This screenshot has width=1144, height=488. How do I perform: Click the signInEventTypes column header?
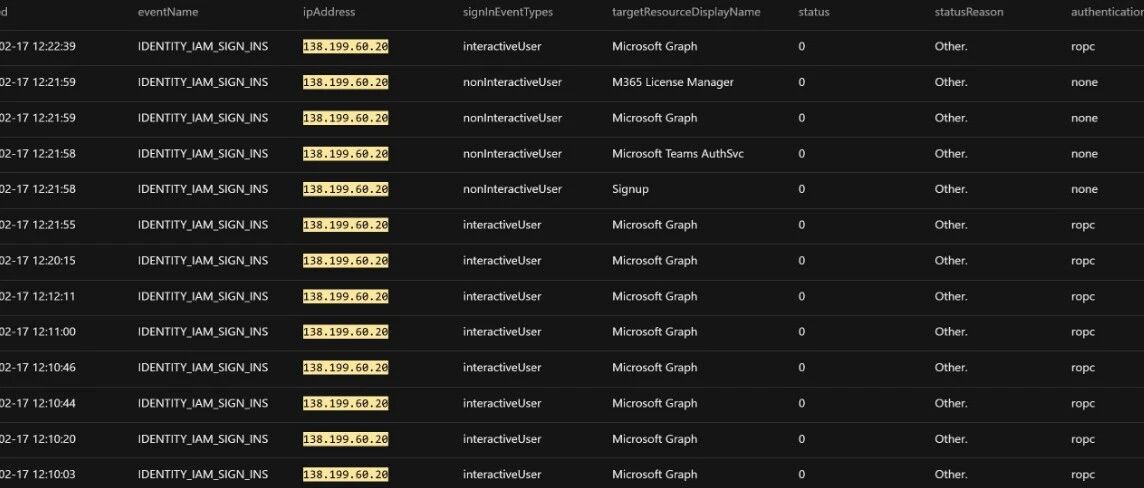(508, 12)
